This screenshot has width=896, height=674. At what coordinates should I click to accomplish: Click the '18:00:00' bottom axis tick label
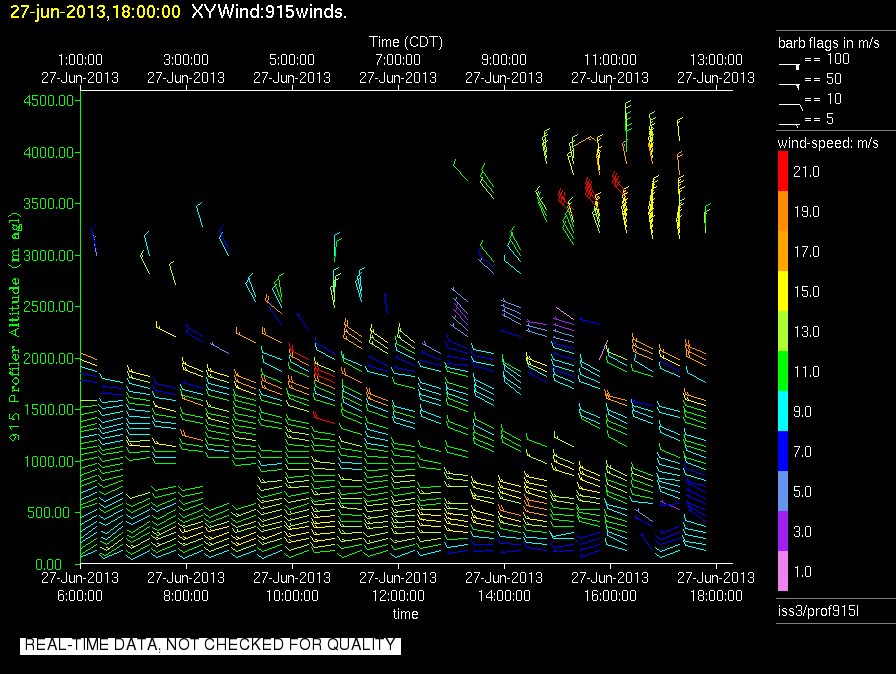(x=716, y=596)
